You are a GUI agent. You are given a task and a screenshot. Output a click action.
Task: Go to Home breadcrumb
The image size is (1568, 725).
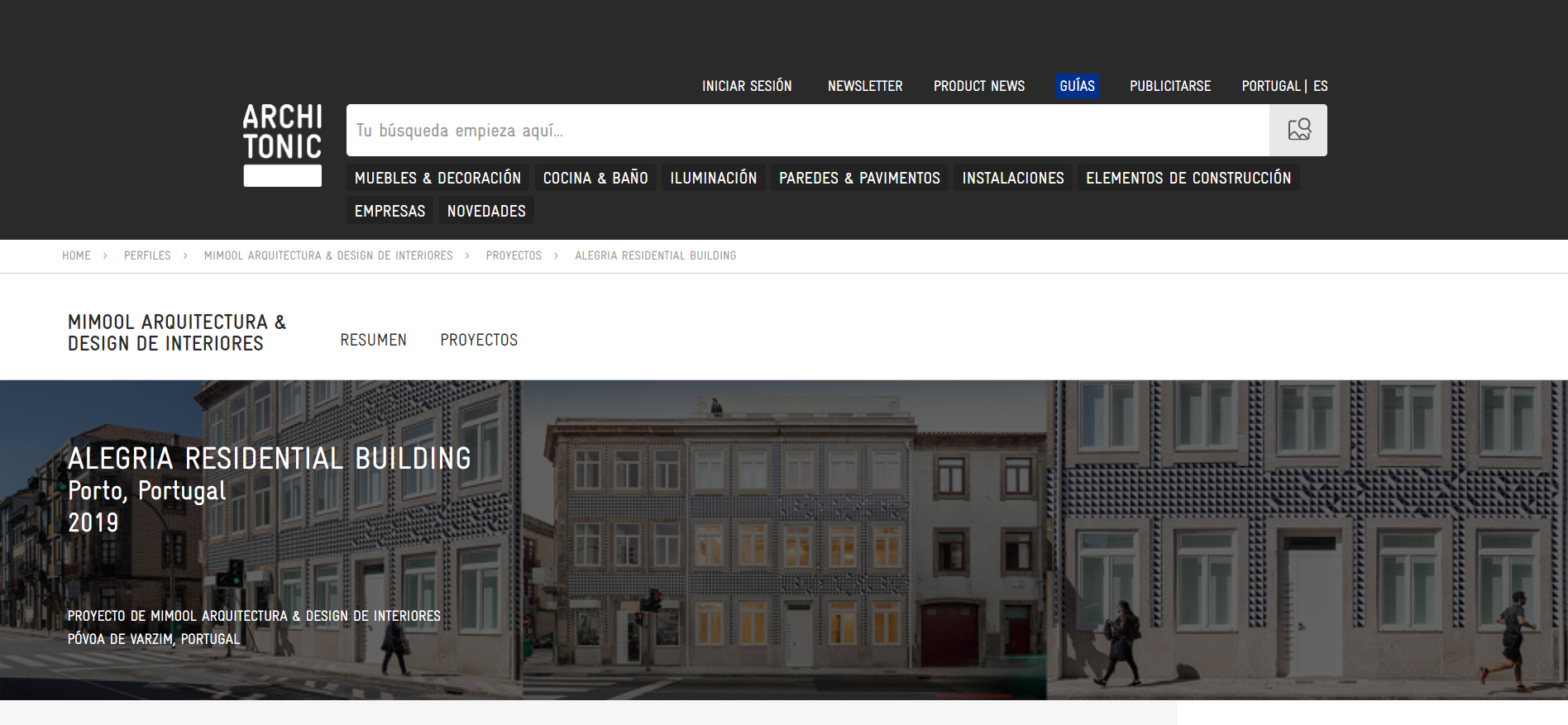(x=76, y=255)
